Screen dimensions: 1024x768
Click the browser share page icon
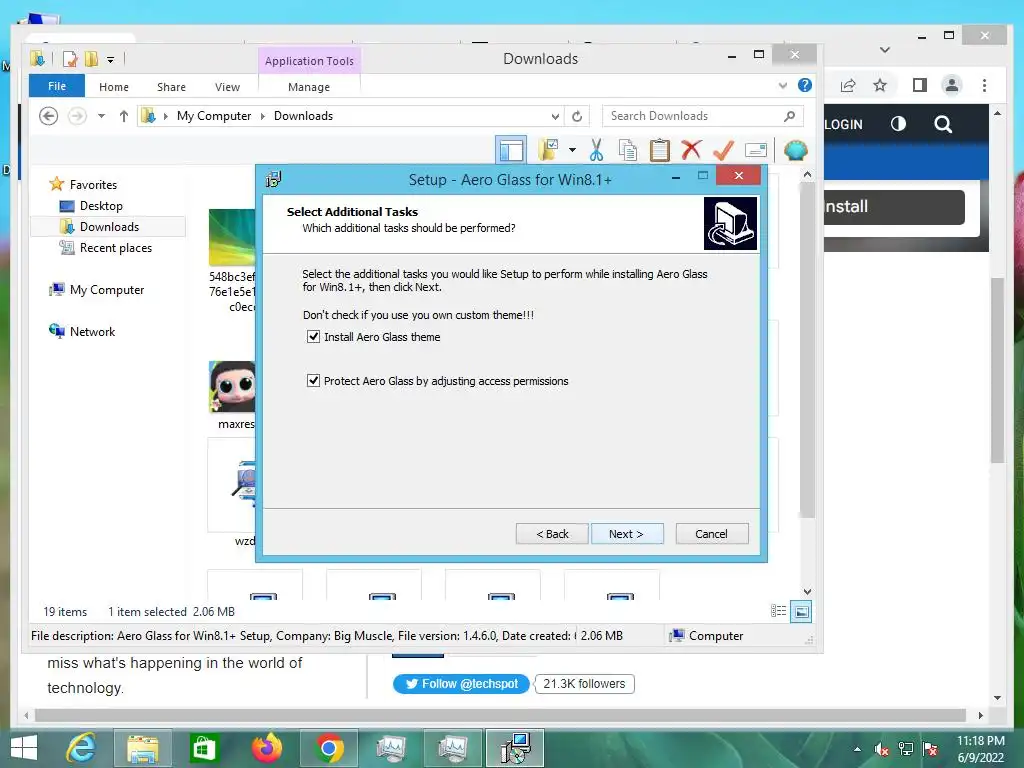pyautogui.click(x=848, y=86)
